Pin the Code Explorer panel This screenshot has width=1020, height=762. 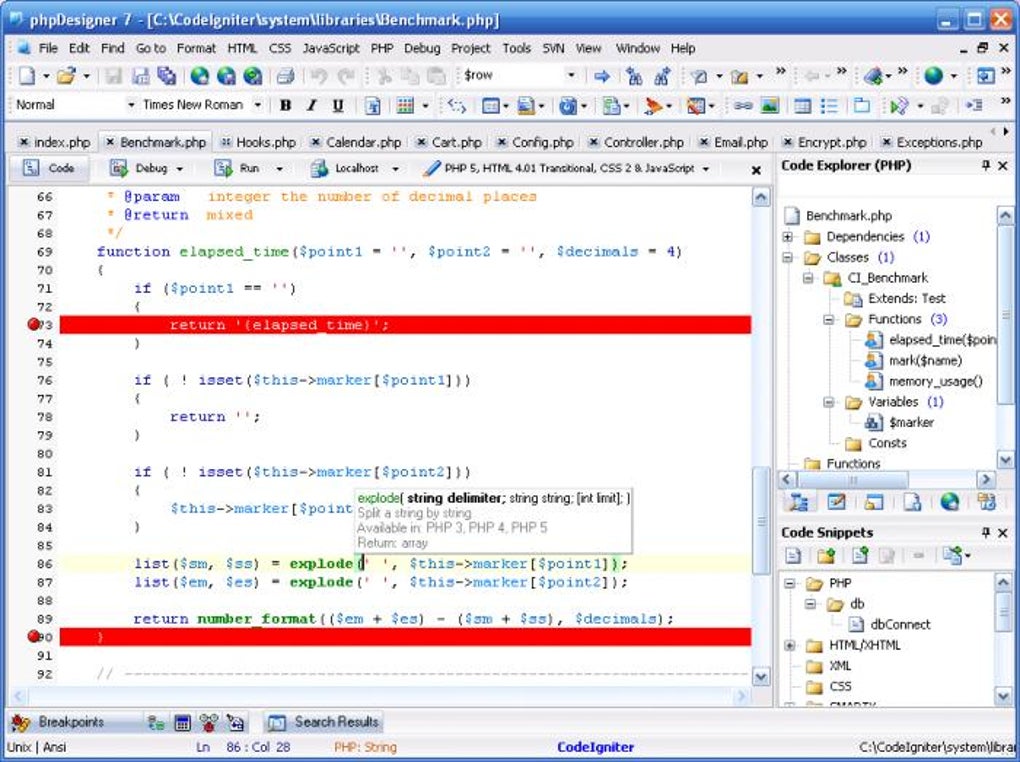pyautogui.click(x=986, y=166)
